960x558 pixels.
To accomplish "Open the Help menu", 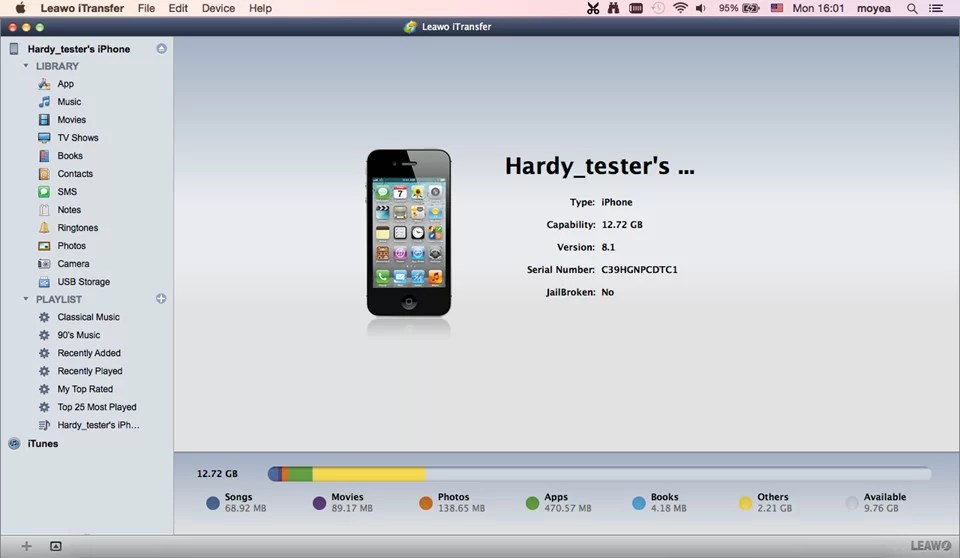I will [260, 9].
